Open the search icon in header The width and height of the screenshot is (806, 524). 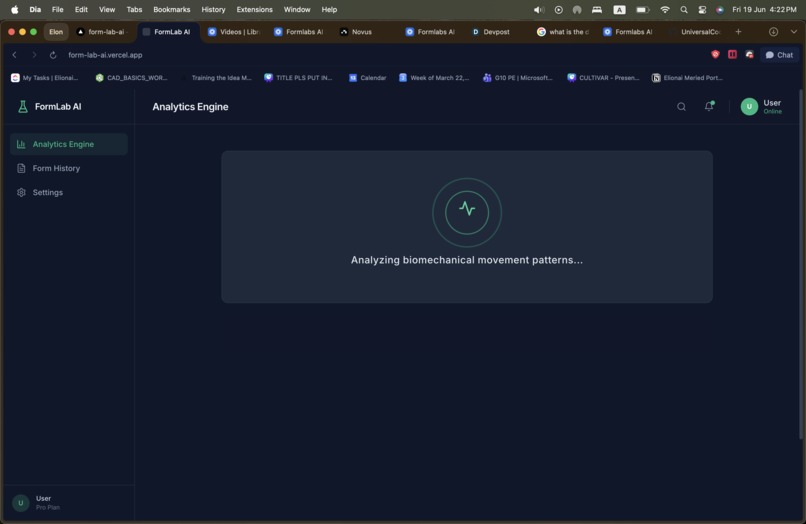tap(681, 106)
